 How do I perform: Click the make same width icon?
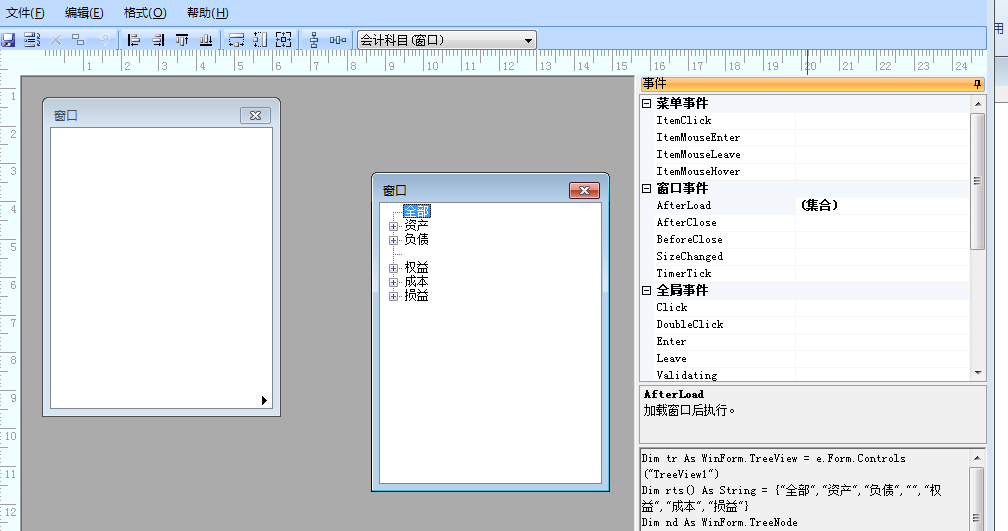tap(236, 40)
